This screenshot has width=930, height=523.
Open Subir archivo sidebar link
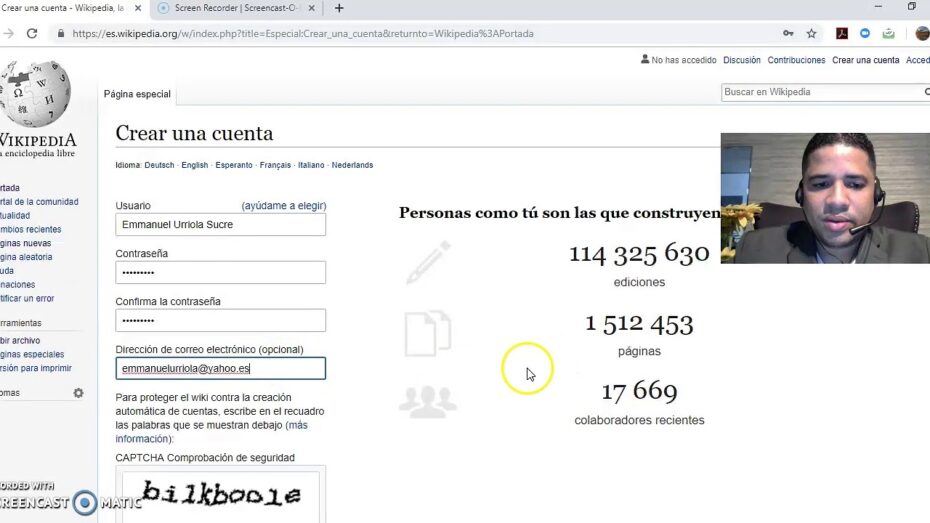[x=20, y=340]
